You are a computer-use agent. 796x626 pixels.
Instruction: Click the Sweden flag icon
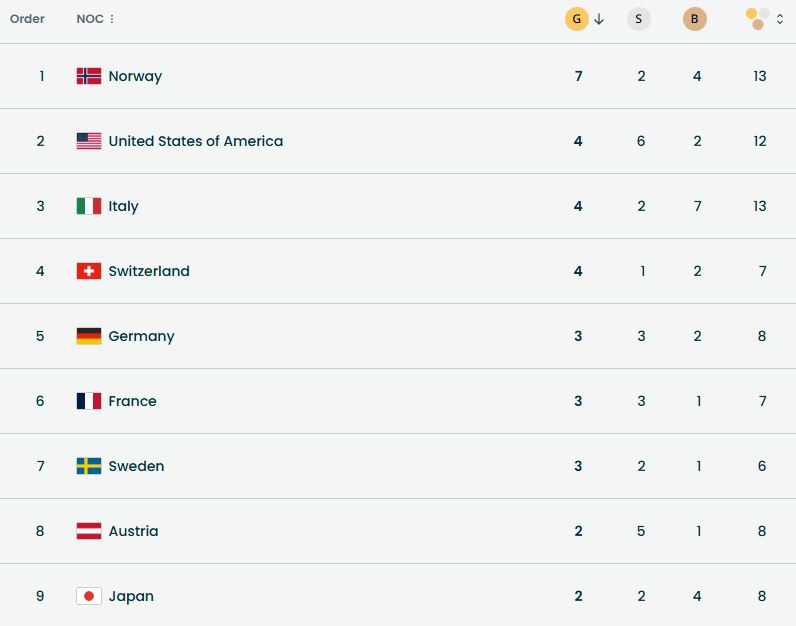click(x=89, y=466)
